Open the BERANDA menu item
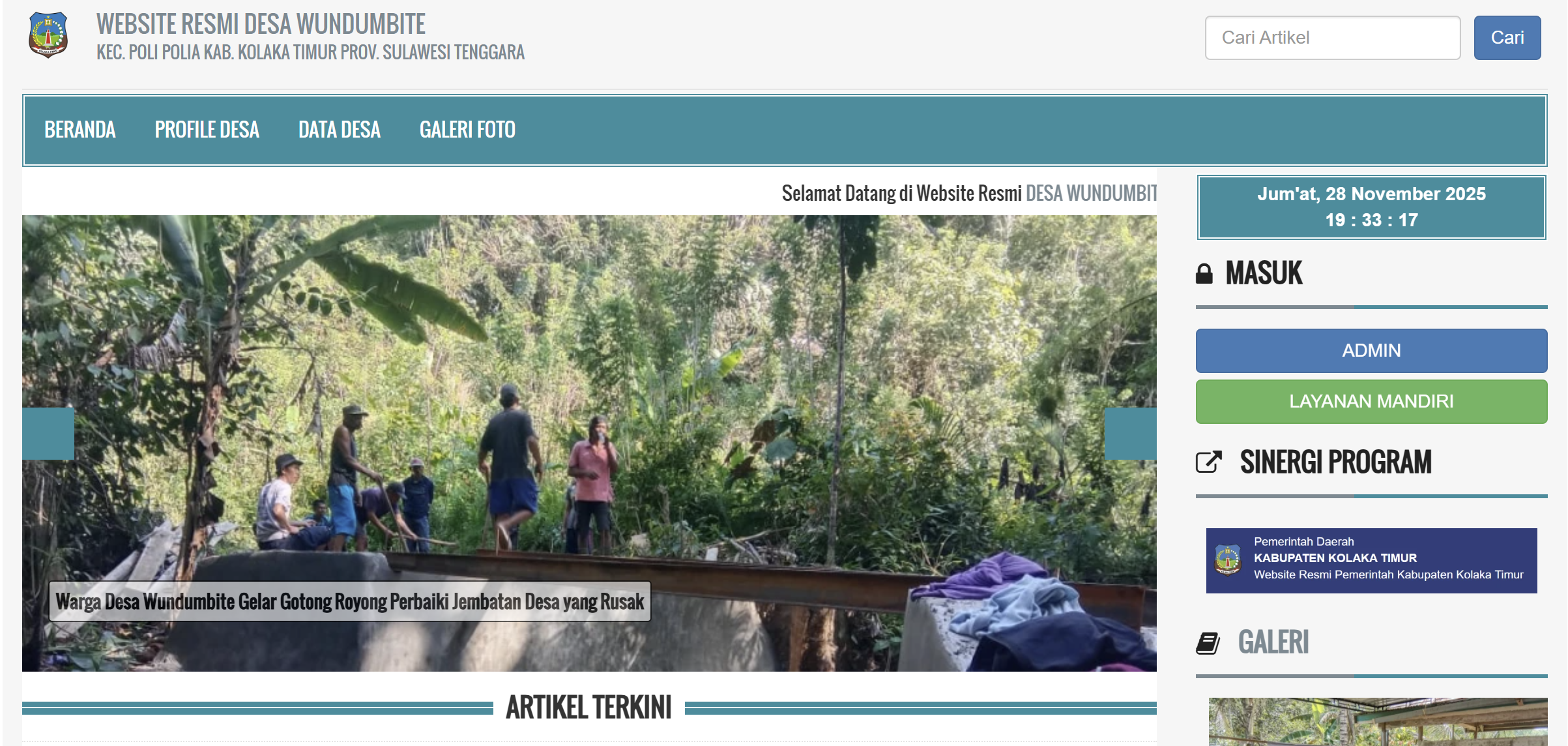The height and width of the screenshot is (746, 1568). tap(80, 130)
